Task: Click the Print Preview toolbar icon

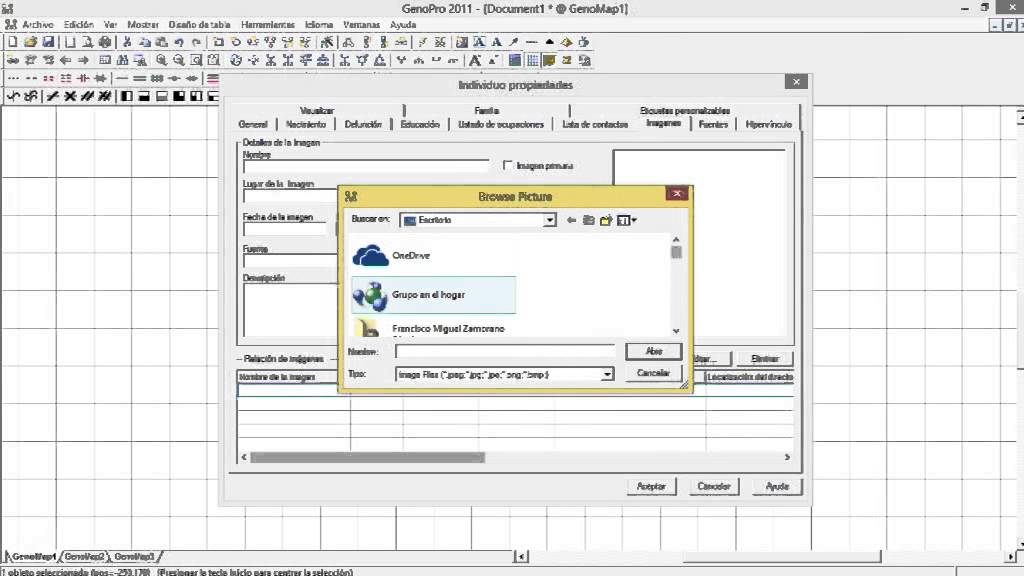Action: [x=87, y=42]
